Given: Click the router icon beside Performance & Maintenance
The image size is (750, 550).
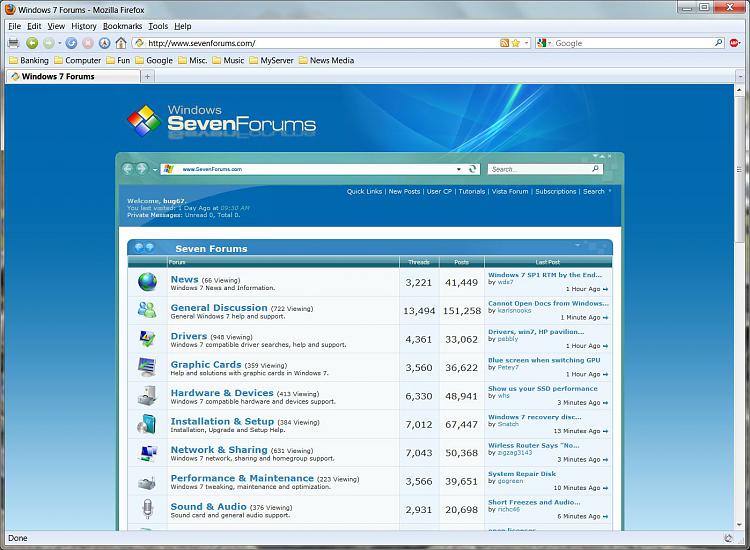Looking at the screenshot, I should click(x=147, y=482).
